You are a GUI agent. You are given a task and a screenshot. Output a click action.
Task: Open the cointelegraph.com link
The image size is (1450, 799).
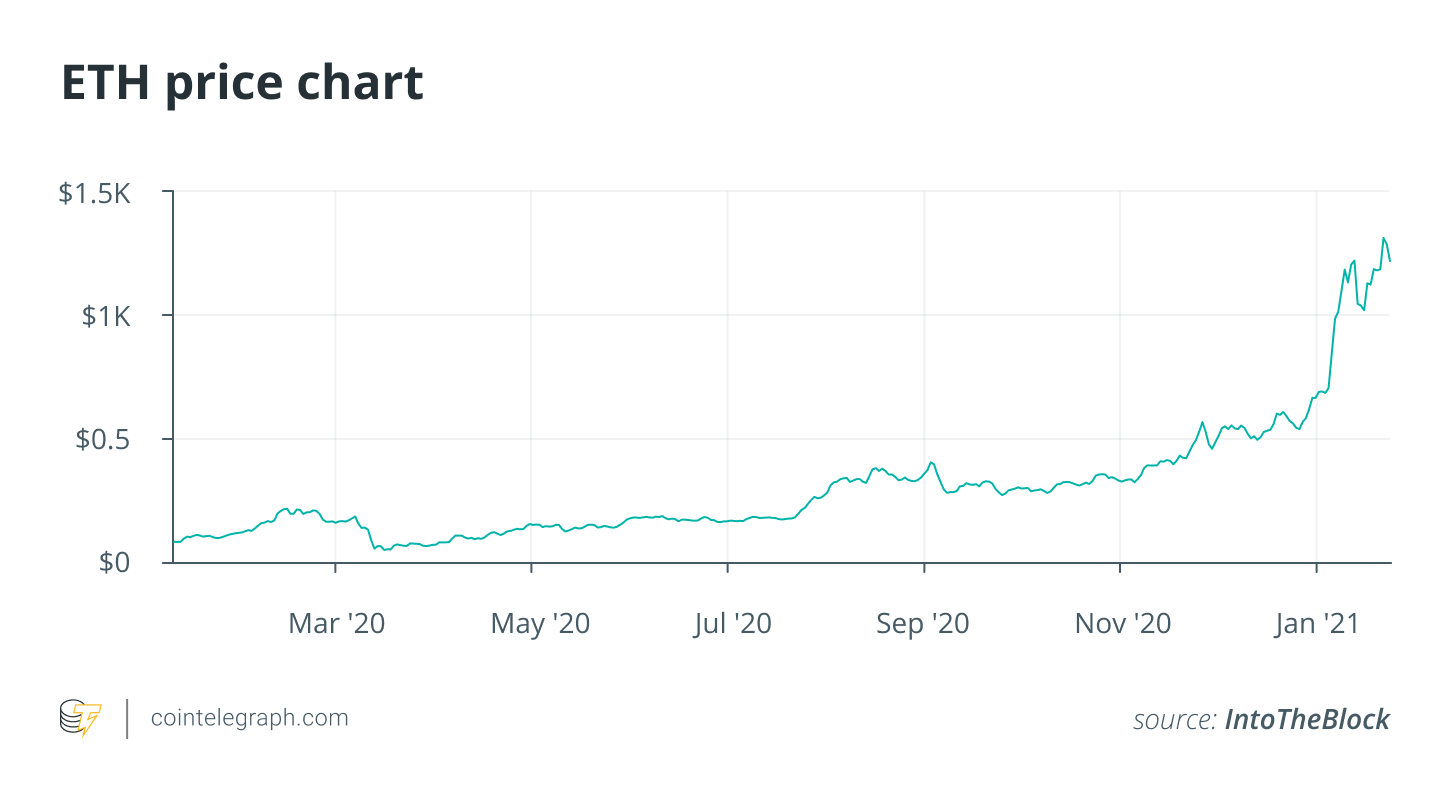[x=249, y=718]
